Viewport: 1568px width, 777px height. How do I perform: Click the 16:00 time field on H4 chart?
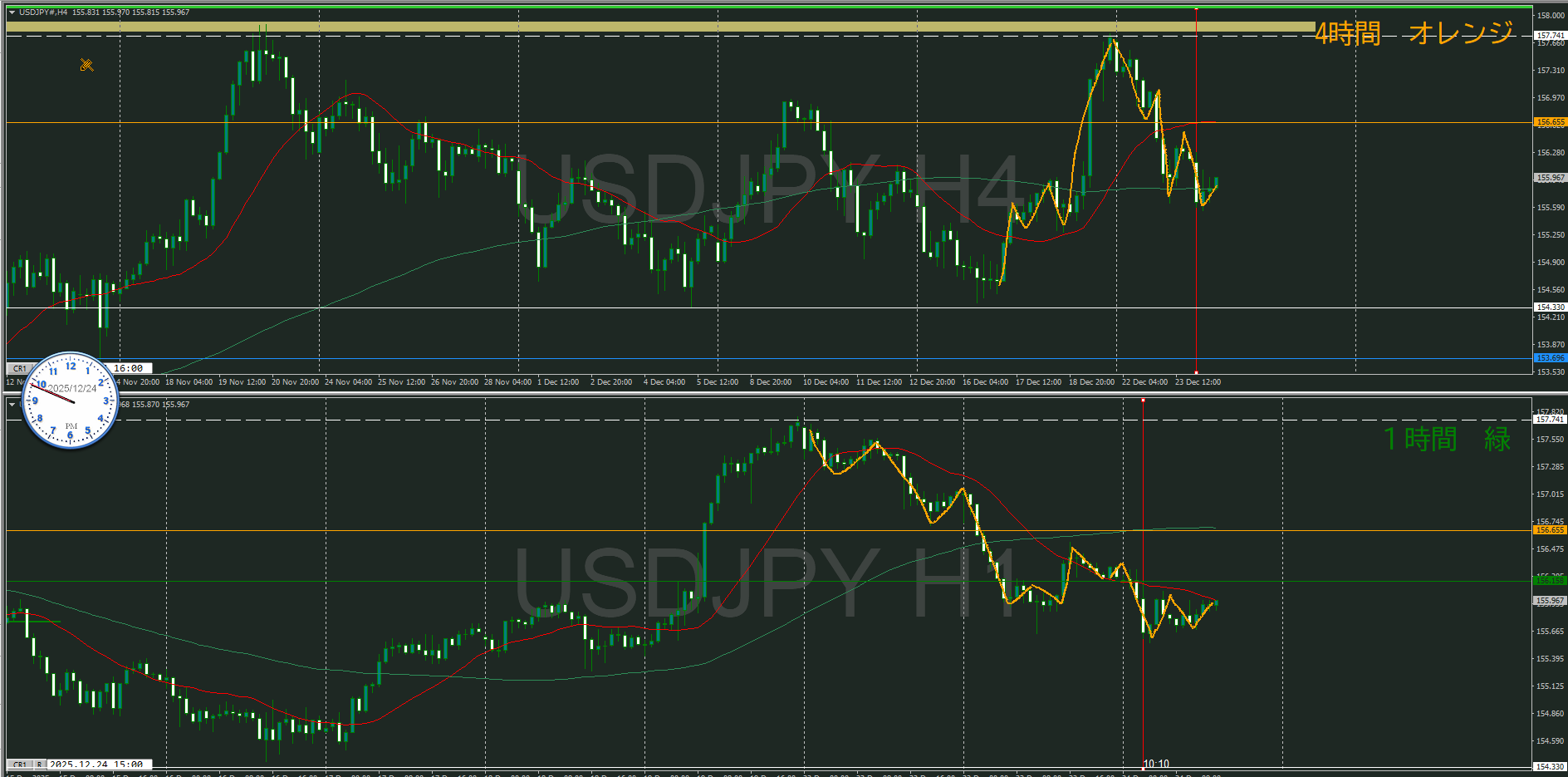(x=129, y=368)
